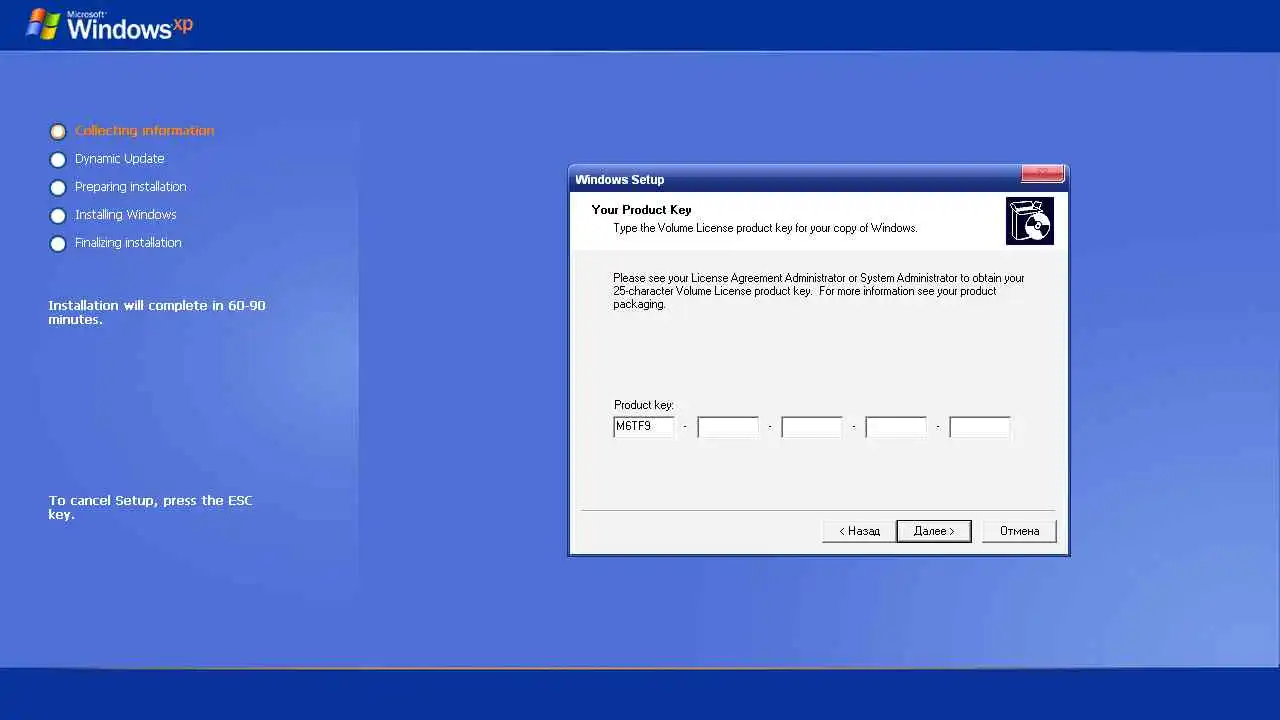The image size is (1280, 720).
Task: Click the fifth product key field
Action: pyautogui.click(x=980, y=427)
